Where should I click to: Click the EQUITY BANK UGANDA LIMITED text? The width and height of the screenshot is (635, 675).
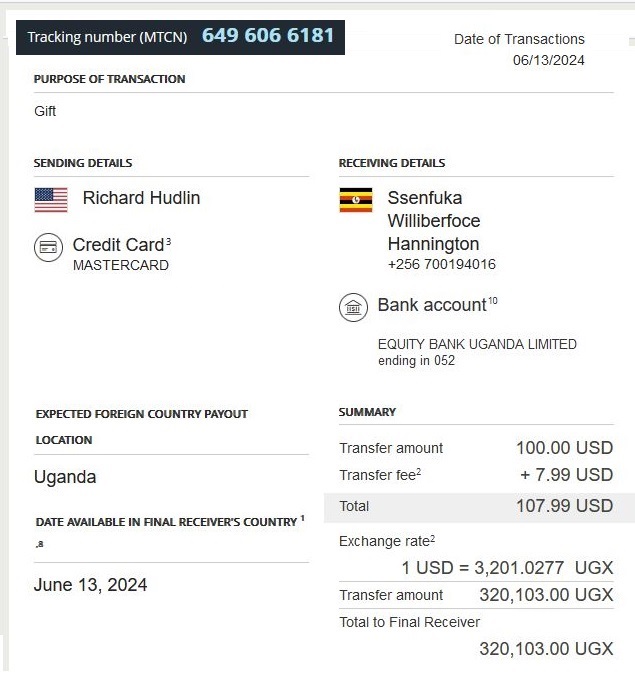477,344
